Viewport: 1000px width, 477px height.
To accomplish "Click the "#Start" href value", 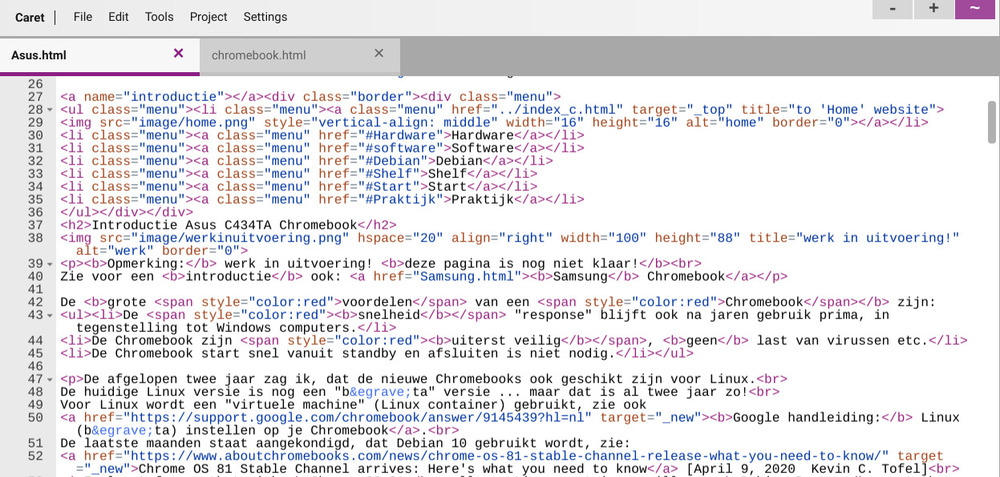I will tap(393, 186).
